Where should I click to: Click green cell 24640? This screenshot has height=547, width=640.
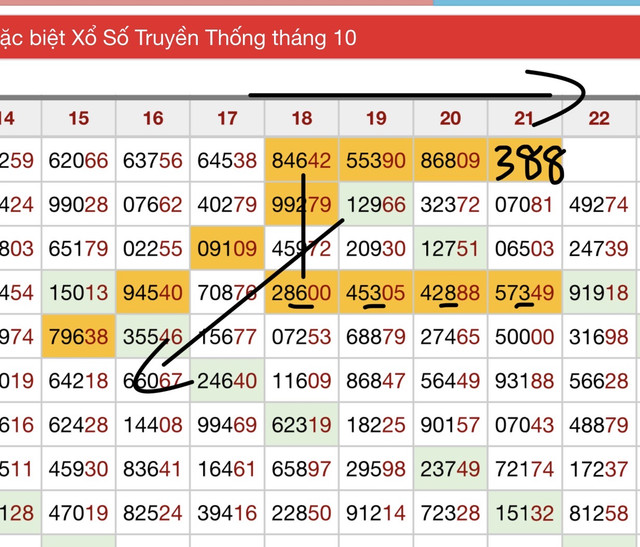(227, 380)
